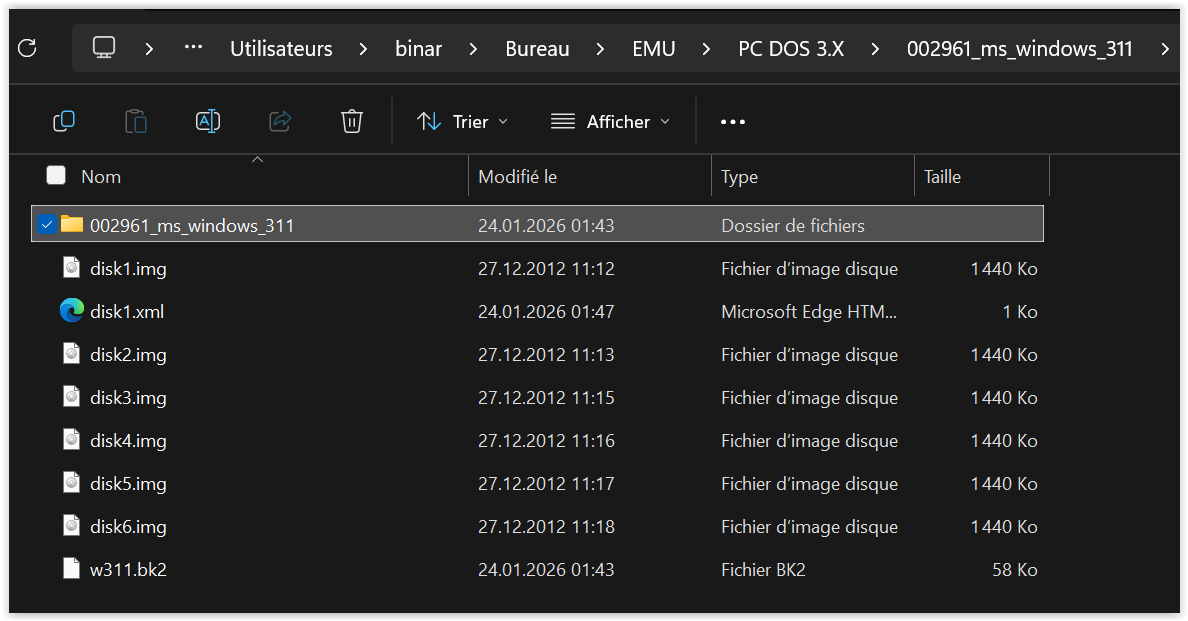Uncheck the 002961_ms_windows_311 folder checkbox

(46, 225)
